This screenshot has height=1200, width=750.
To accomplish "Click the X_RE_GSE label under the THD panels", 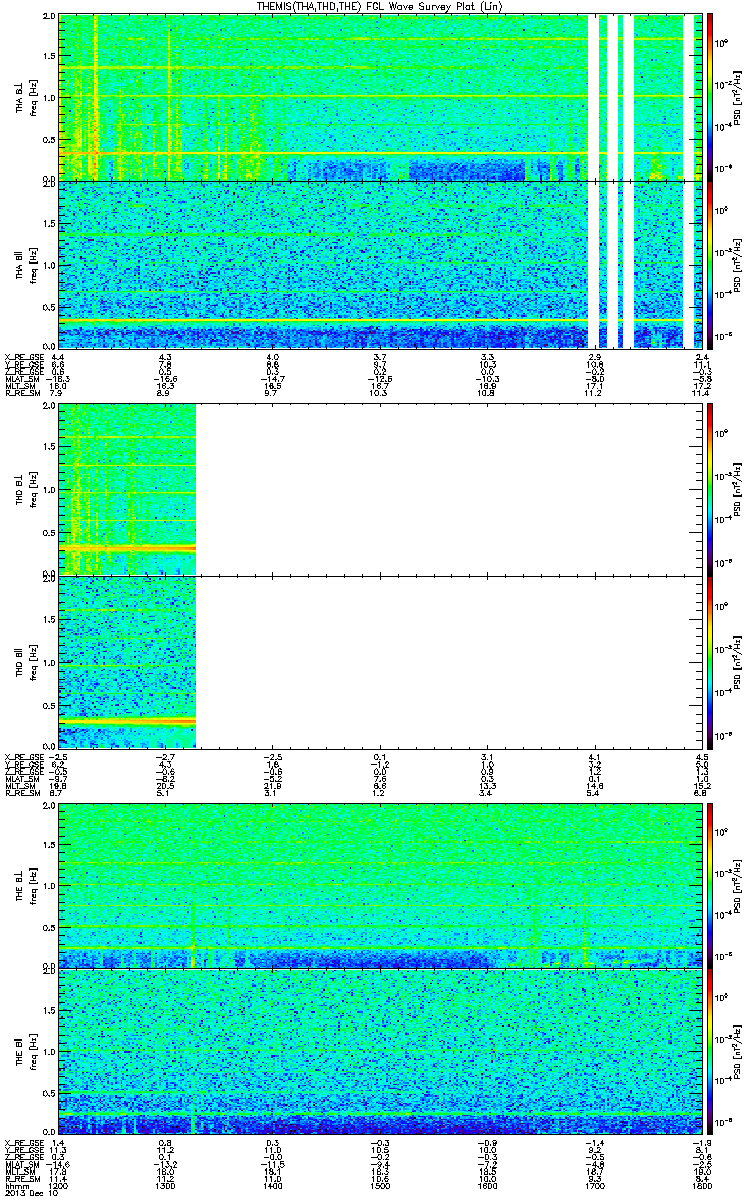I will click(x=23, y=756).
